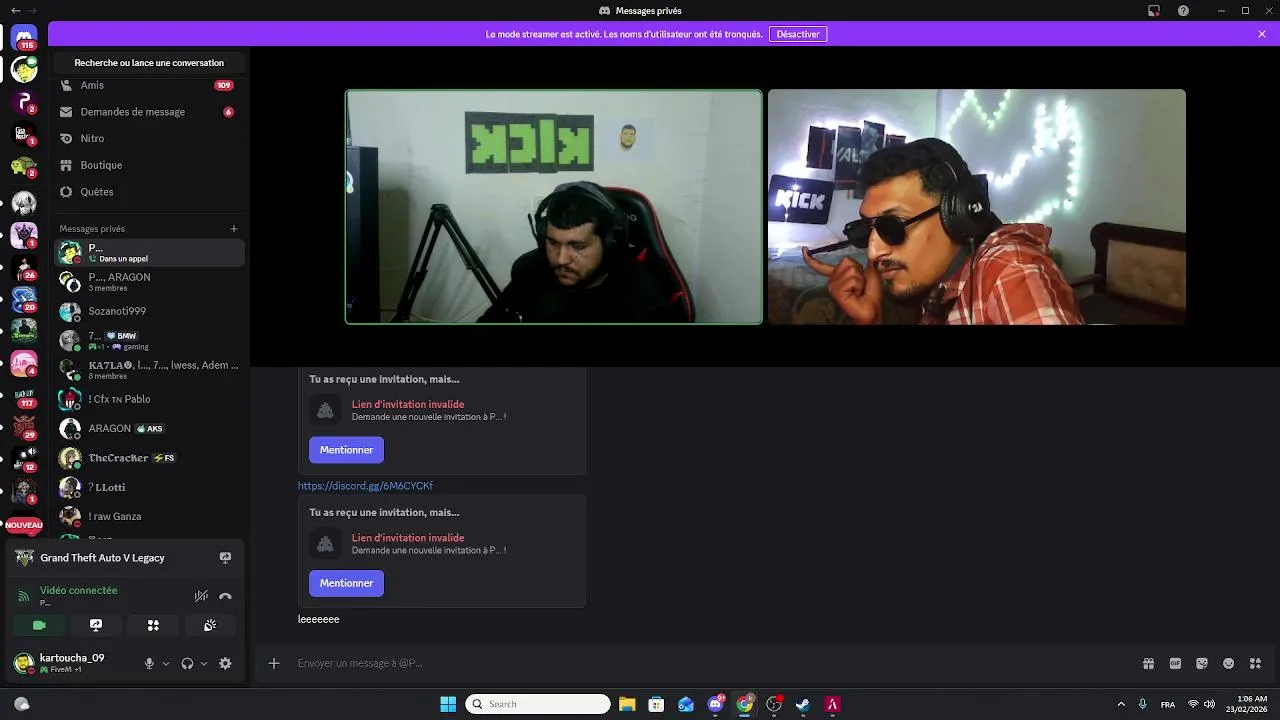The image size is (1280, 720).
Task: Open the BMW gaming user conversation
Action: (x=148, y=341)
